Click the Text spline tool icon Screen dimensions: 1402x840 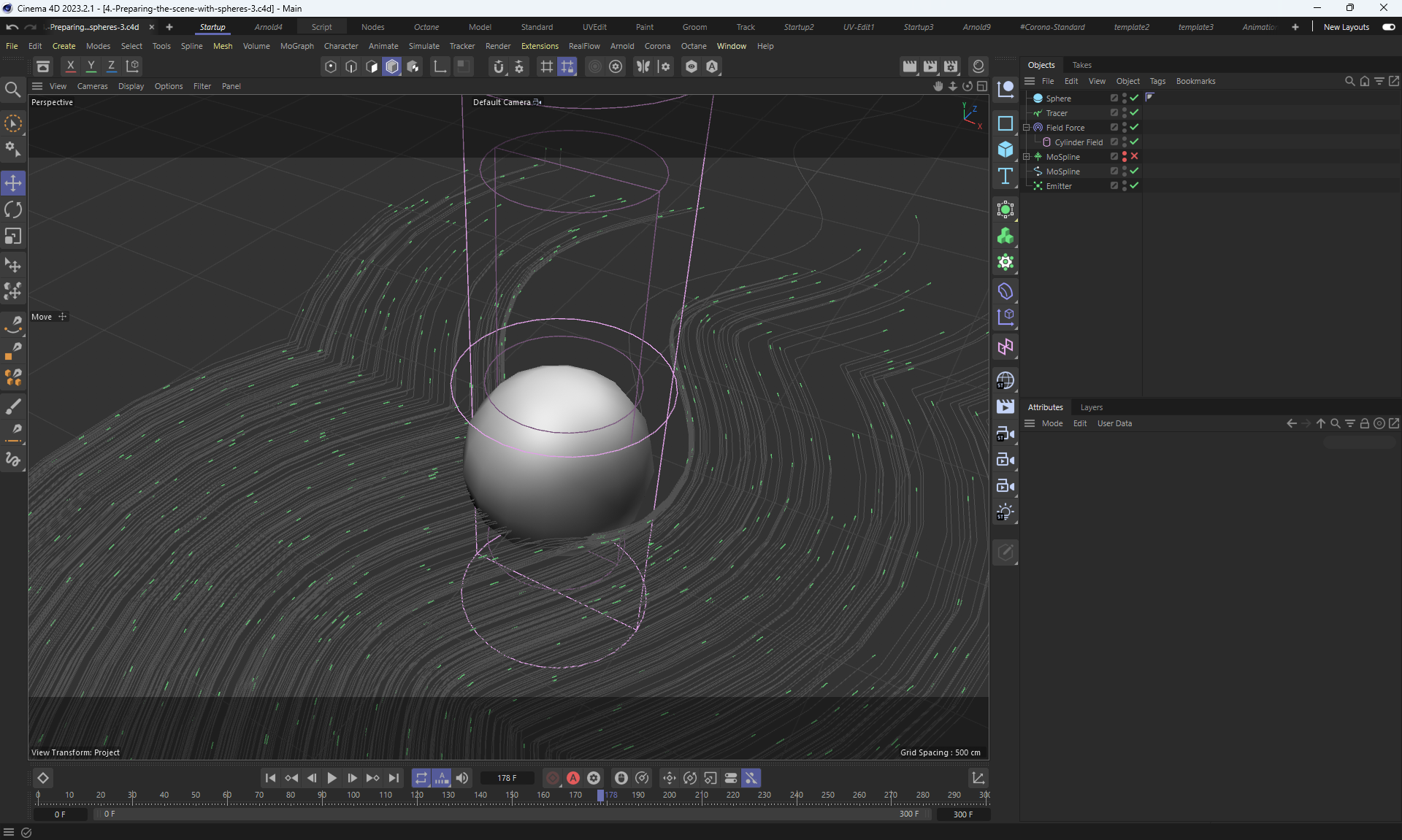[x=1005, y=176]
